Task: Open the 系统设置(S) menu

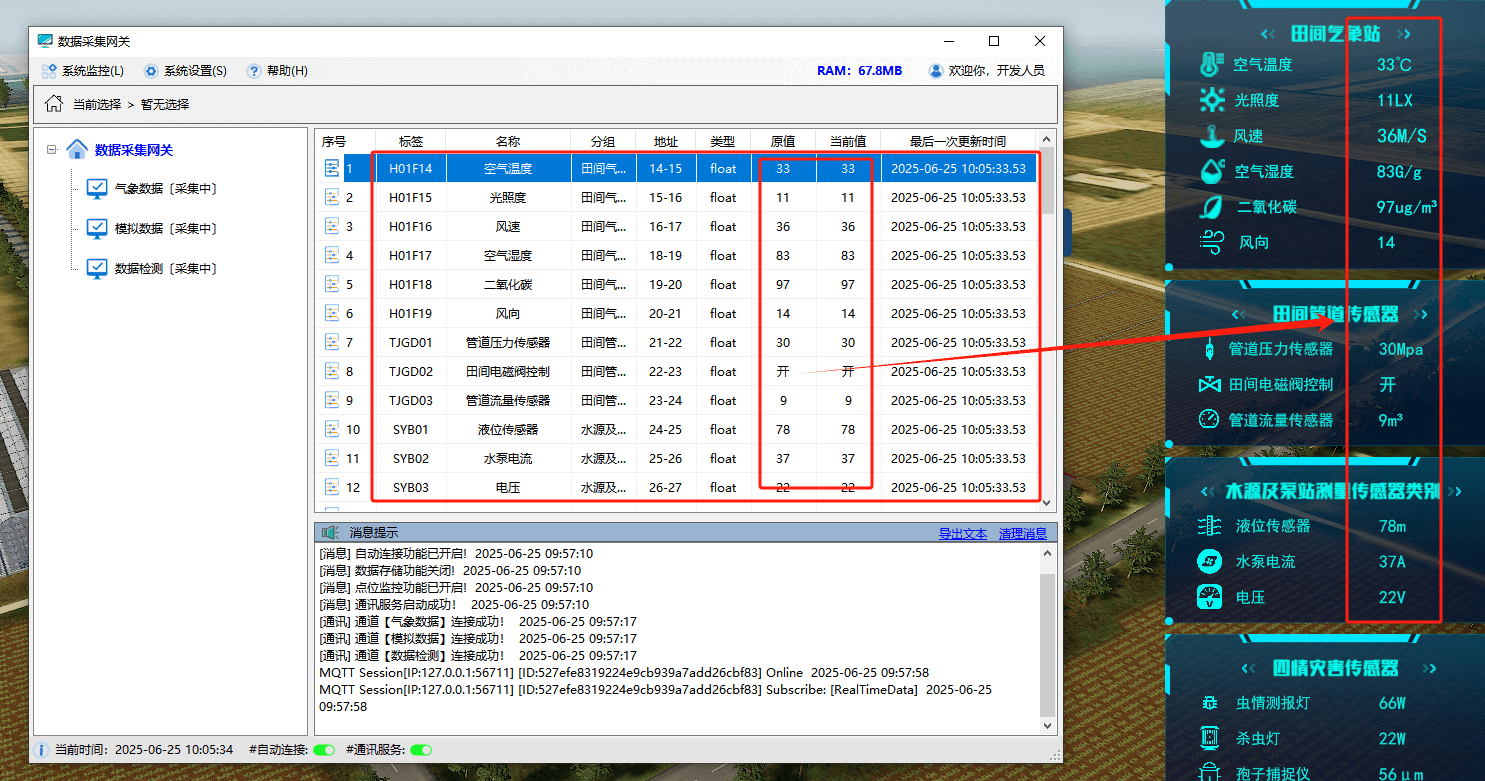Action: pyautogui.click(x=185, y=71)
